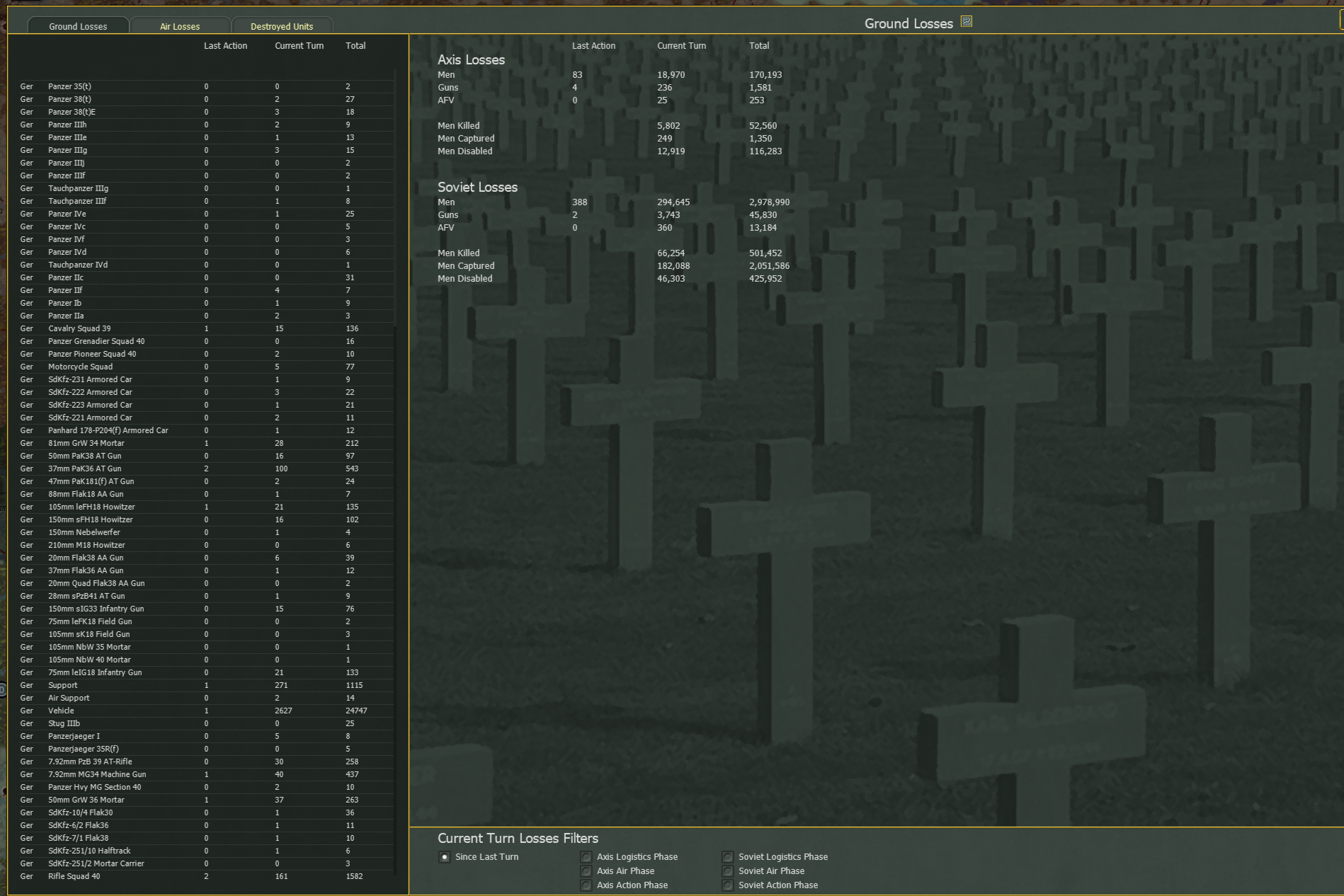Select the Since Last Turn filter
Screen dimensions: 1344x896
click(445, 857)
